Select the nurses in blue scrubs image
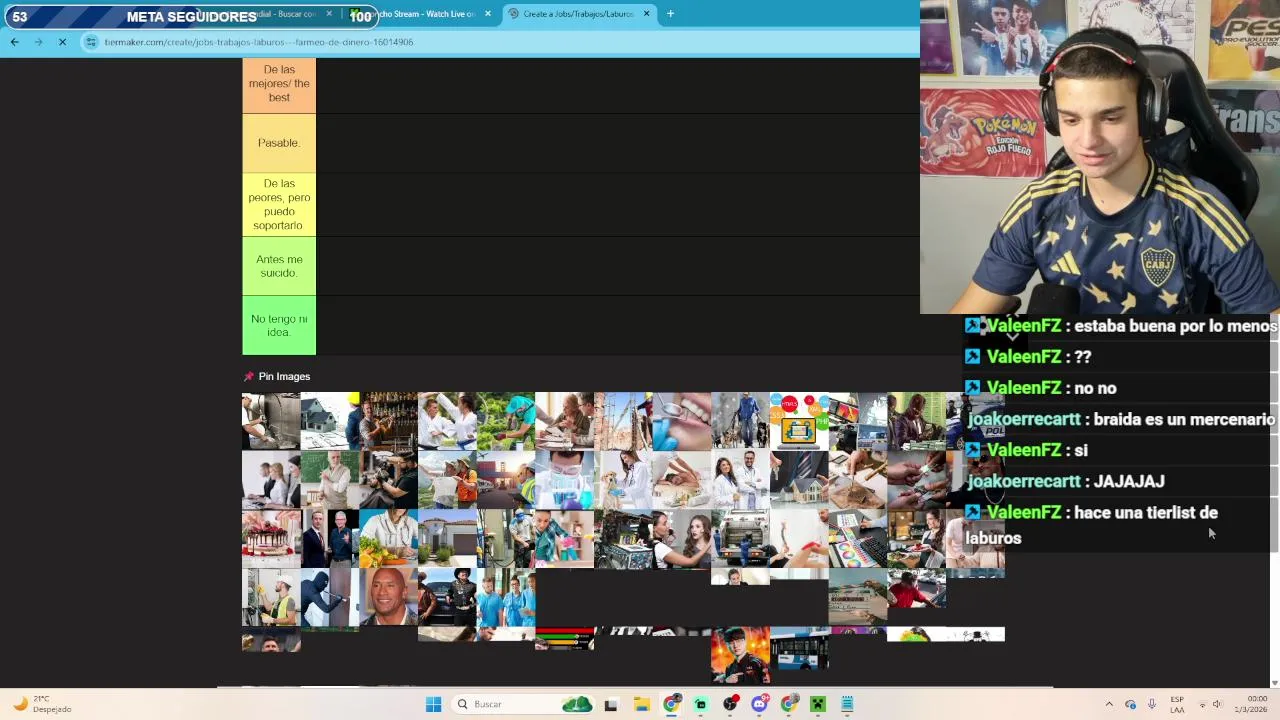This screenshot has height=720, width=1280. pos(506,598)
